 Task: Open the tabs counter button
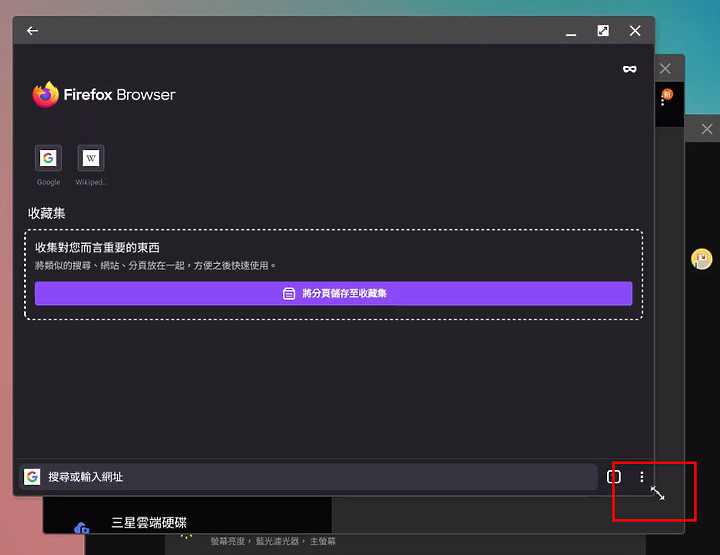[613, 477]
